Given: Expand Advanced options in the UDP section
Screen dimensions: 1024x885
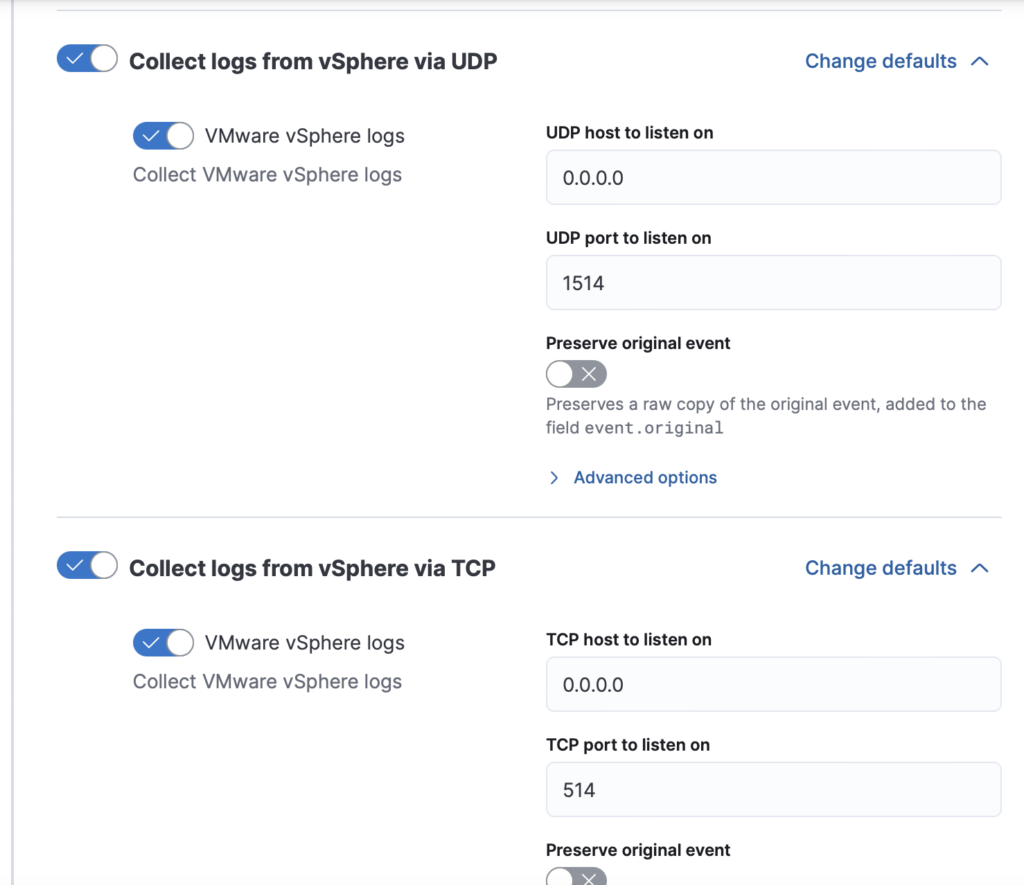Looking at the screenshot, I should click(x=645, y=477).
